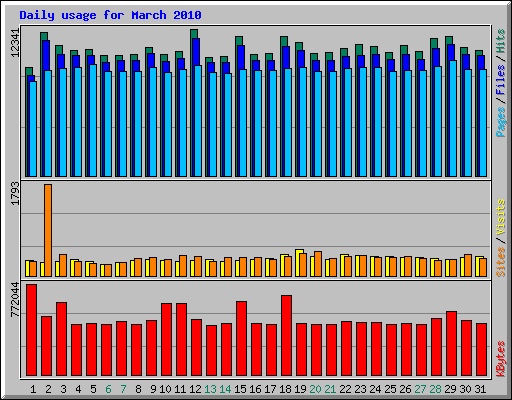Click the day 29 axis label
This screenshot has width=512, height=400.
[450, 389]
